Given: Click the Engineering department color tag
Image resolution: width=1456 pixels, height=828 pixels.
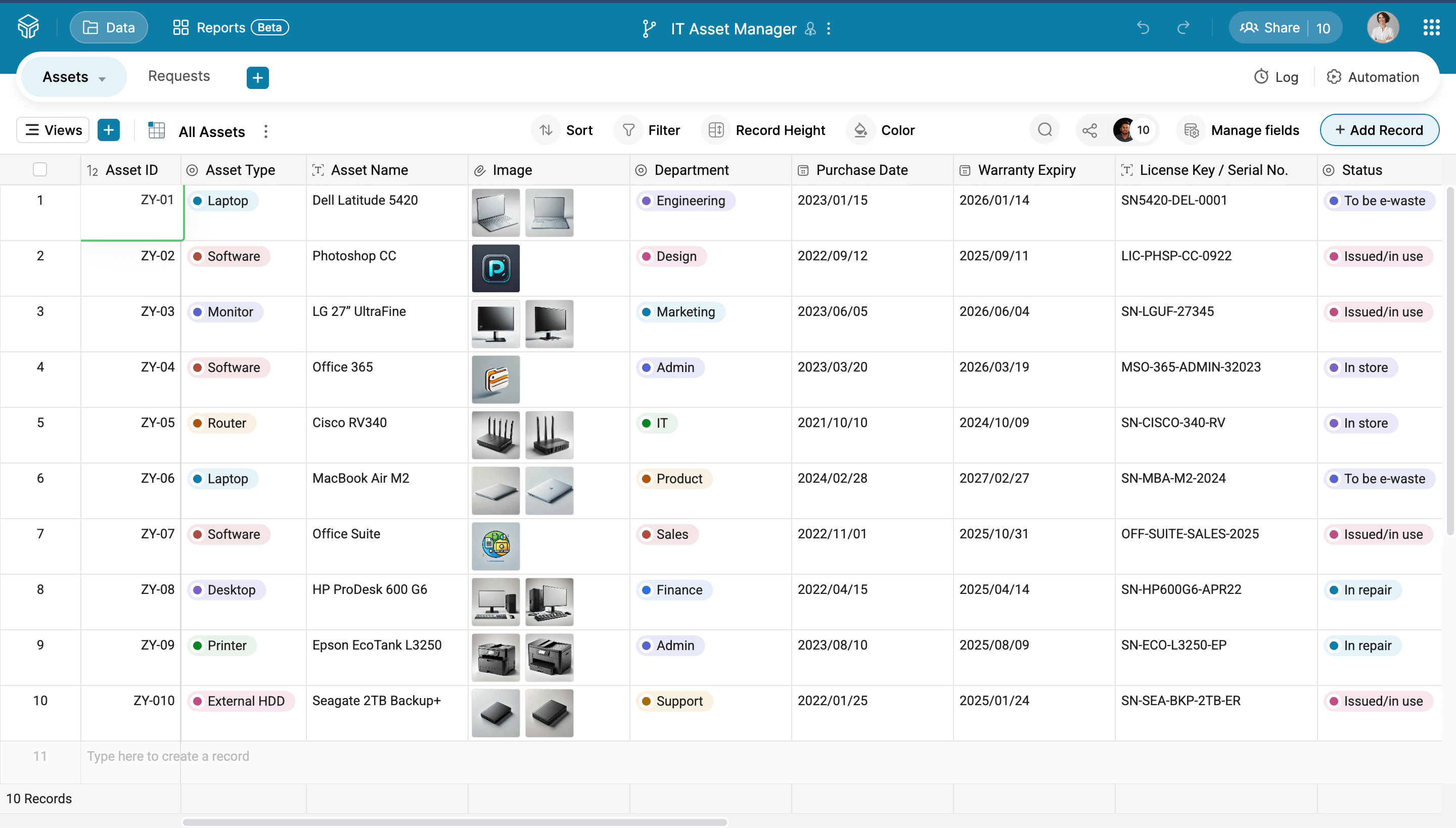Looking at the screenshot, I should click(685, 201).
